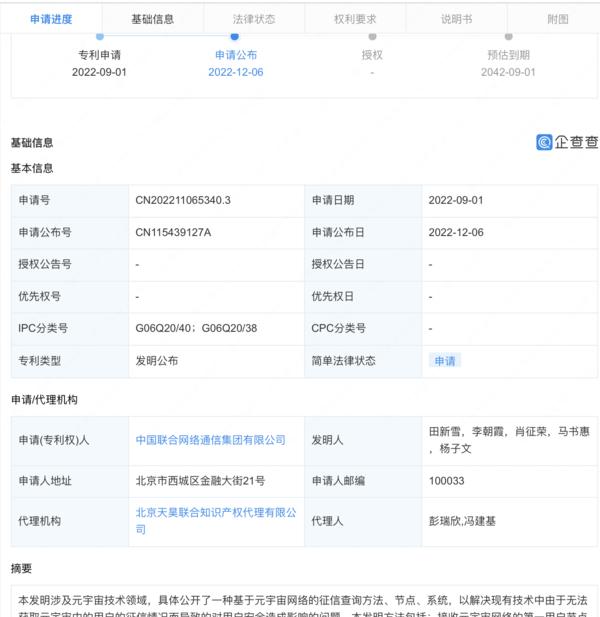
Task: Click the 摘要 heading
Action: pos(21,568)
